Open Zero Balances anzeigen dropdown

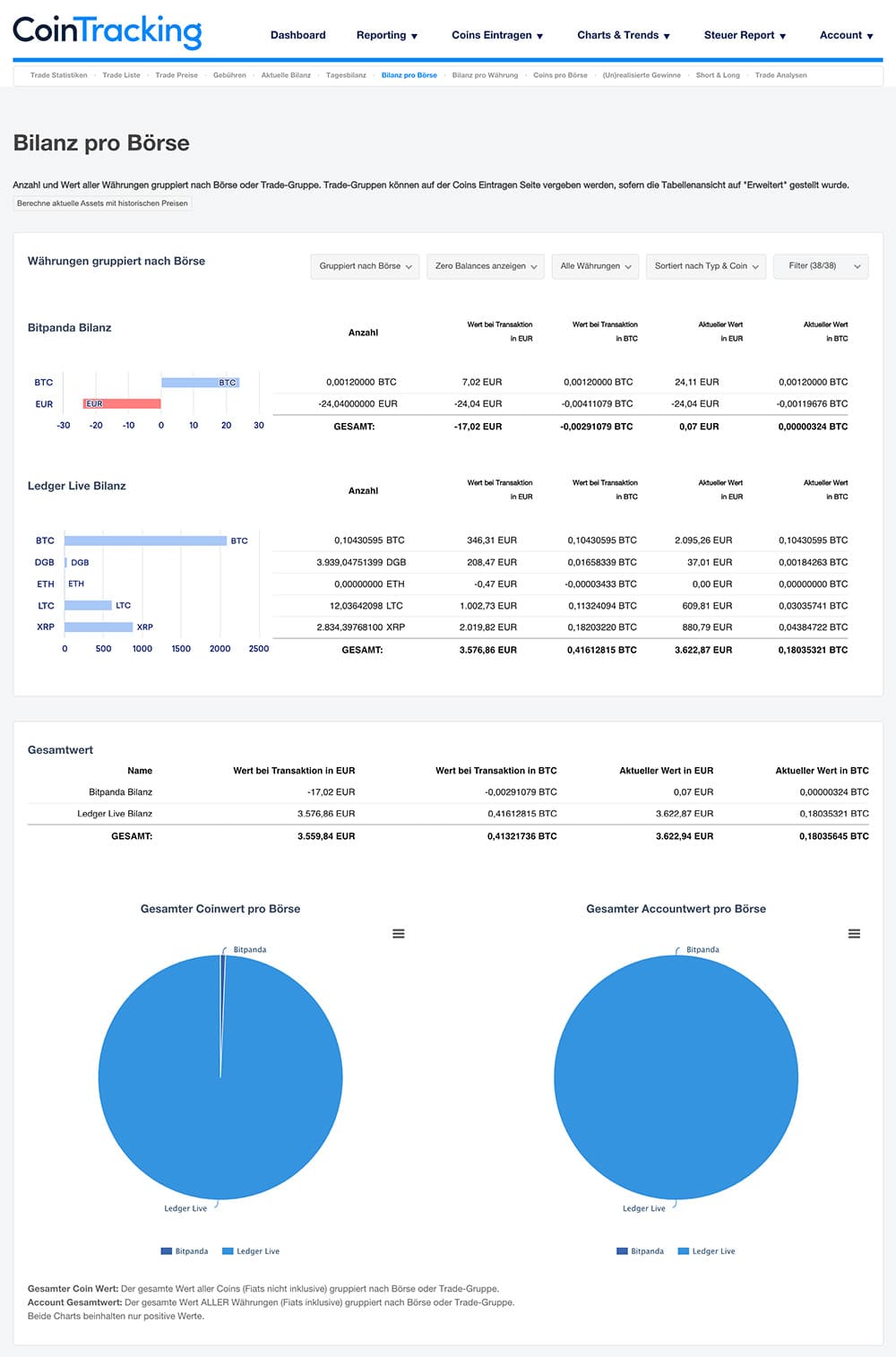(x=486, y=266)
